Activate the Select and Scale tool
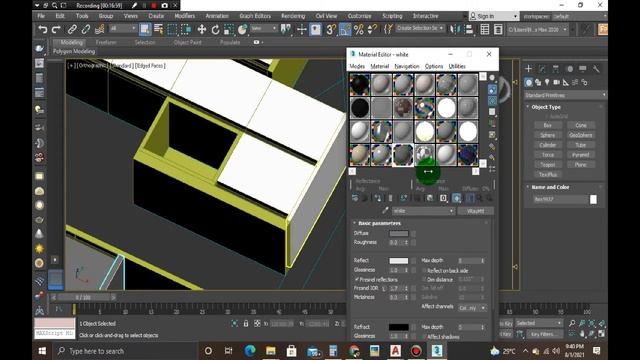 tap(229, 29)
